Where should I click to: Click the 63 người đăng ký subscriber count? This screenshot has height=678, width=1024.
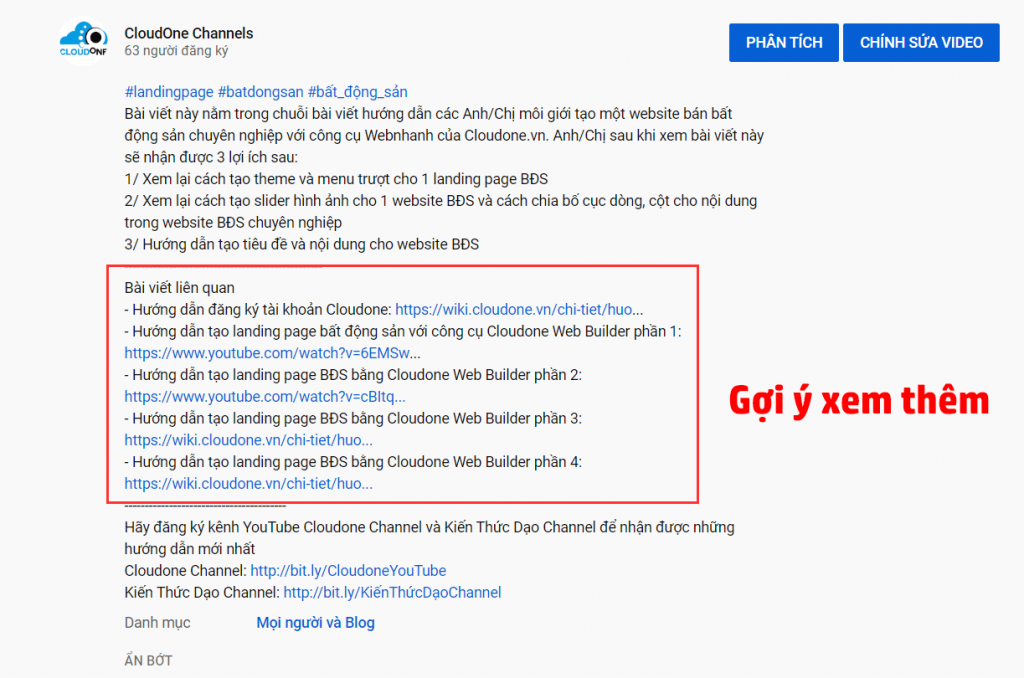[176, 51]
